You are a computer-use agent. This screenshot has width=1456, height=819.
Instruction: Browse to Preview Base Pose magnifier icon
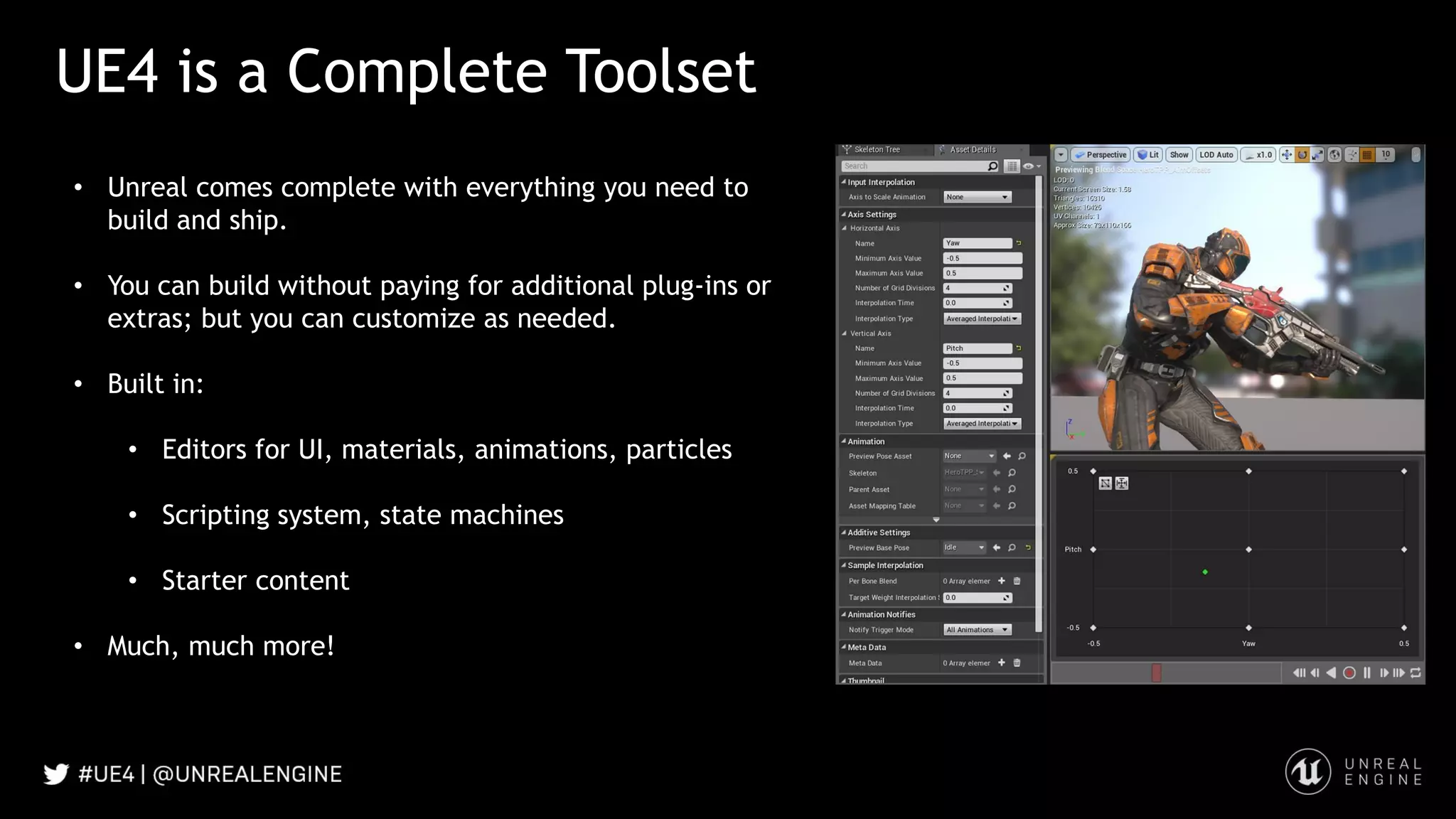[1012, 547]
